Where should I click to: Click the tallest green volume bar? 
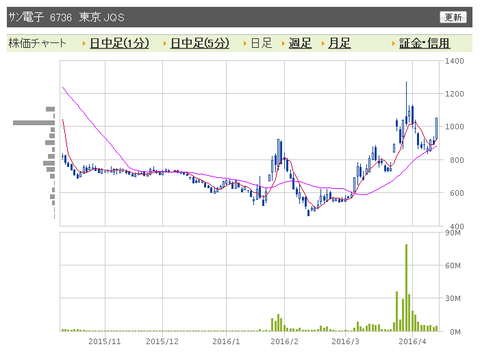[406, 288]
